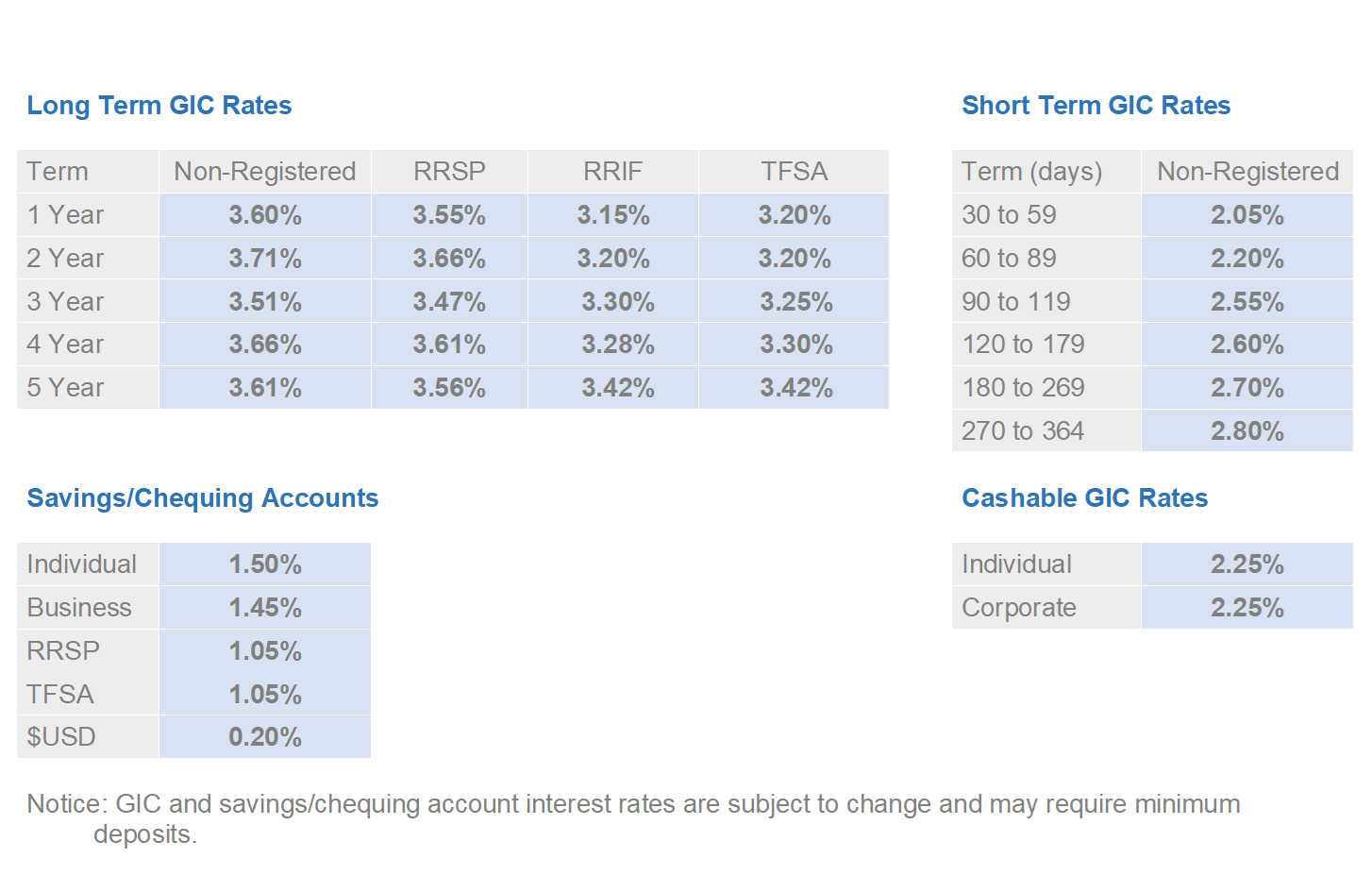Click the Individual savings 1.50% rate
The image size is (1372, 892).
click(x=265, y=564)
